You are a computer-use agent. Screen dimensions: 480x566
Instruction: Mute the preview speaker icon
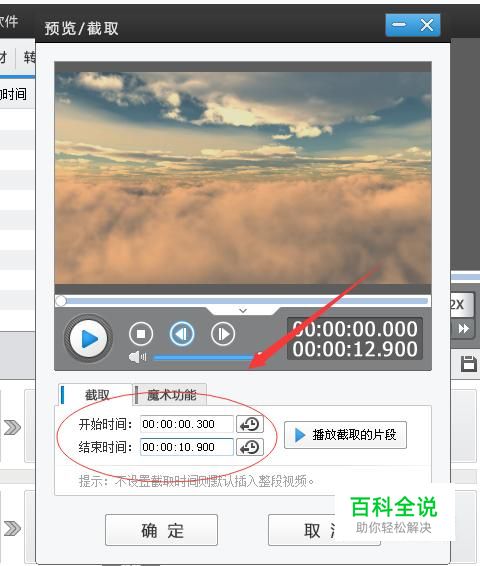tap(138, 357)
